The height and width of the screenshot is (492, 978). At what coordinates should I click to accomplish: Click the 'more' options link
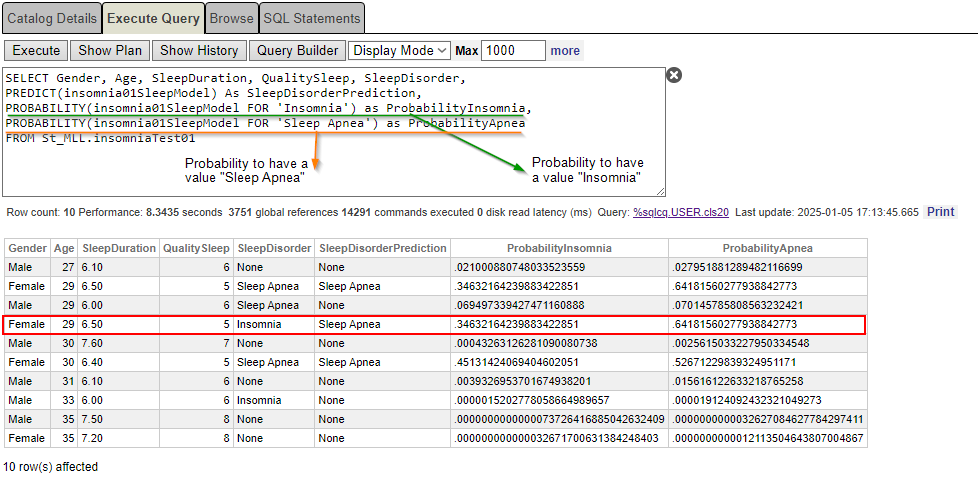[x=565, y=50]
